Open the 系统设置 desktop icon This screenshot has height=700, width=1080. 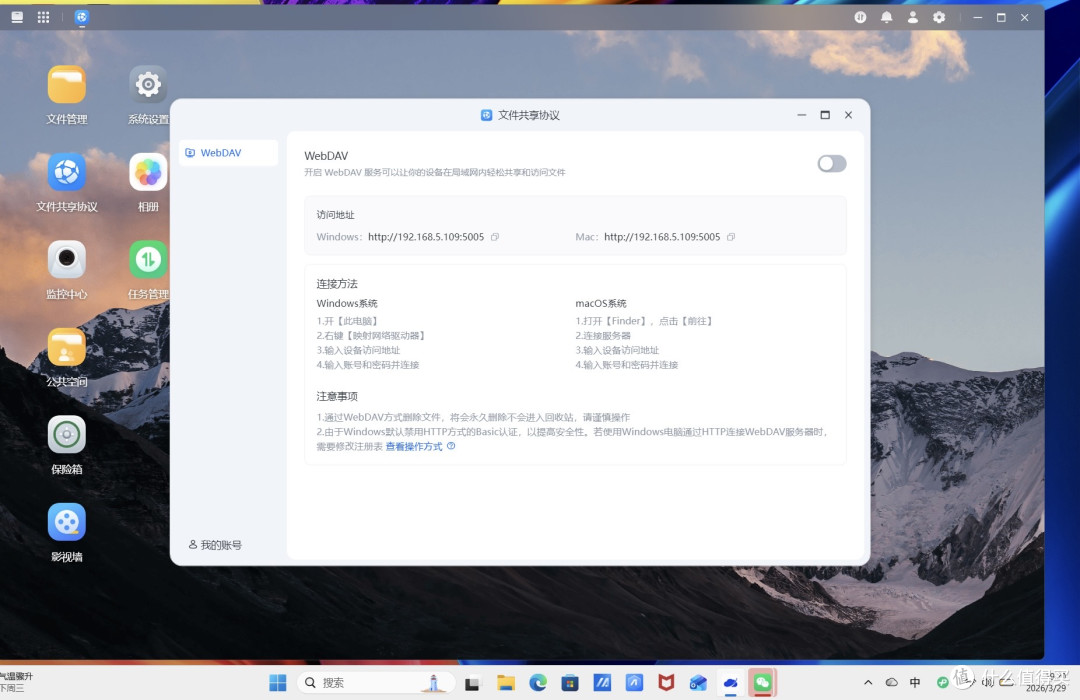[x=148, y=96]
